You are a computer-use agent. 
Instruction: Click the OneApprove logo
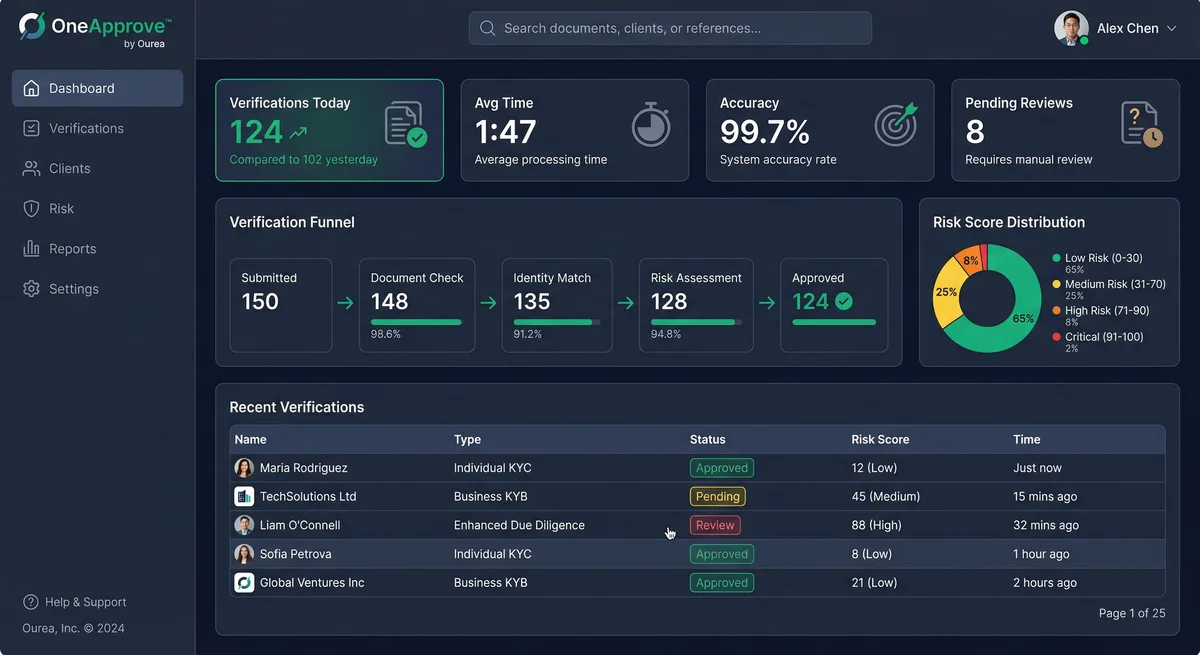click(90, 27)
